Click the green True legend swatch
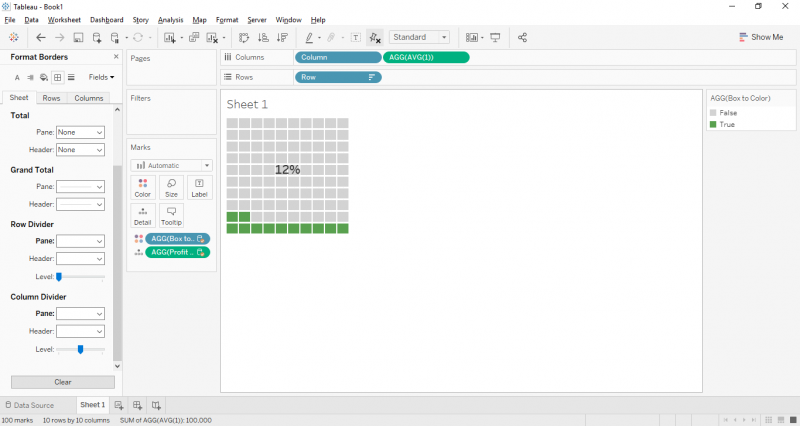The image size is (800, 426). pyautogui.click(x=713, y=124)
